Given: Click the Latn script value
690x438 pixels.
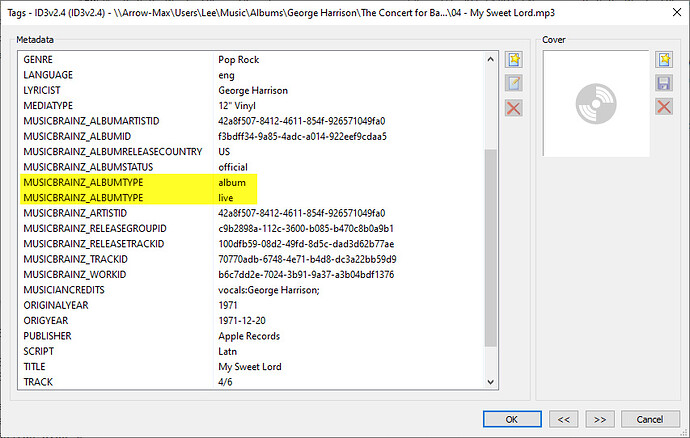Looking at the screenshot, I should (228, 351).
